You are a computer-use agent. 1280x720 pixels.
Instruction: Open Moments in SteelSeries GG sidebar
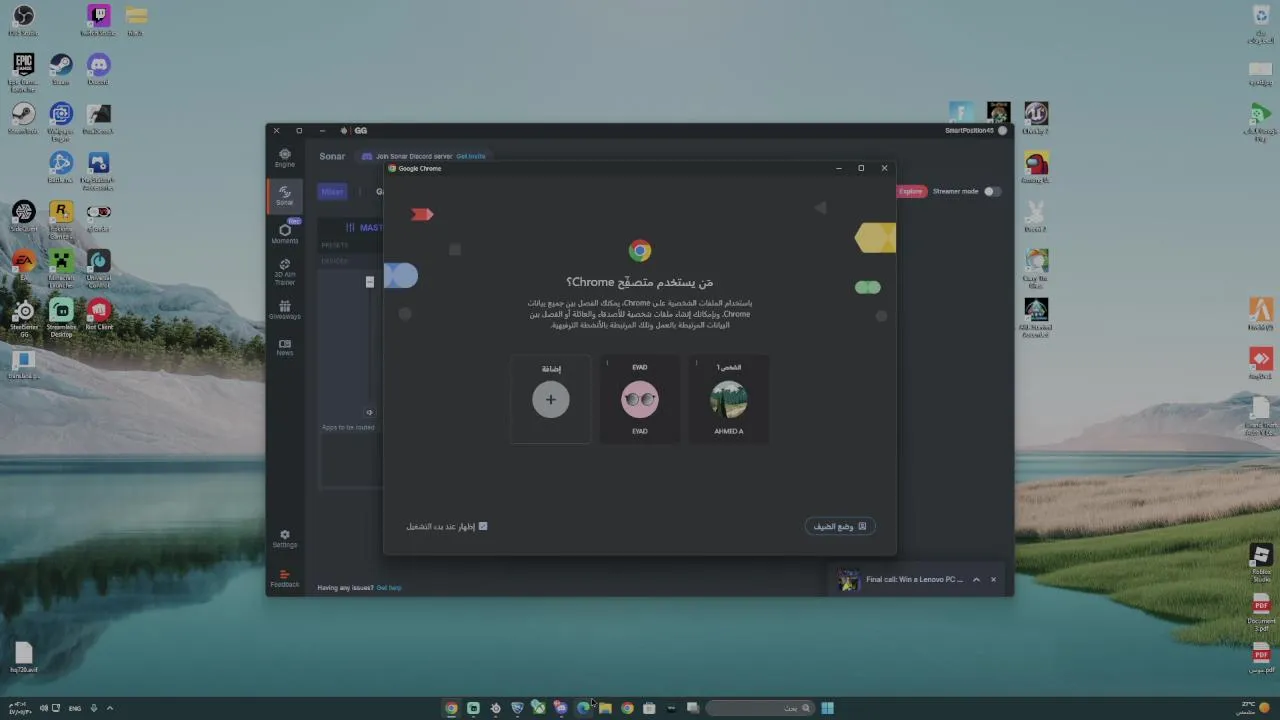285,234
